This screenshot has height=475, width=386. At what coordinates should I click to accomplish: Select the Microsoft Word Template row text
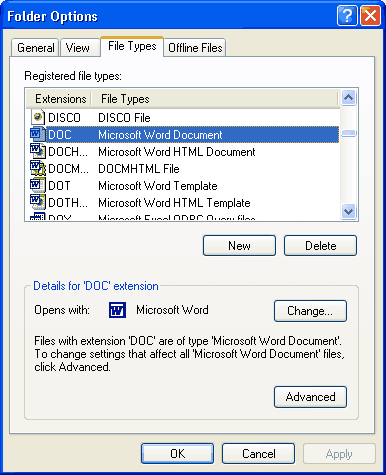click(158, 186)
